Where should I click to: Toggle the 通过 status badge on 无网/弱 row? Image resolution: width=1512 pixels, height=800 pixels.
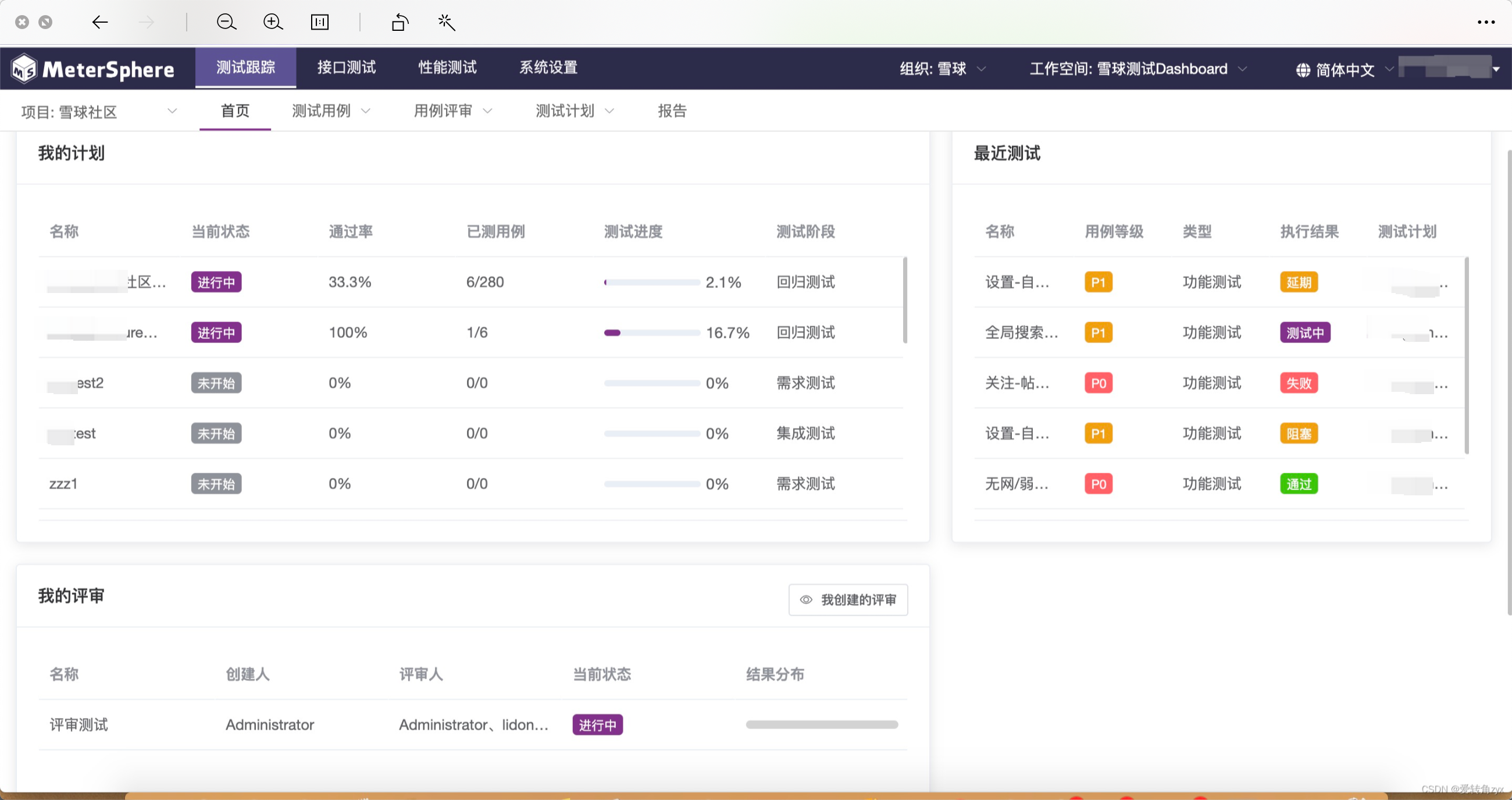point(1299,483)
